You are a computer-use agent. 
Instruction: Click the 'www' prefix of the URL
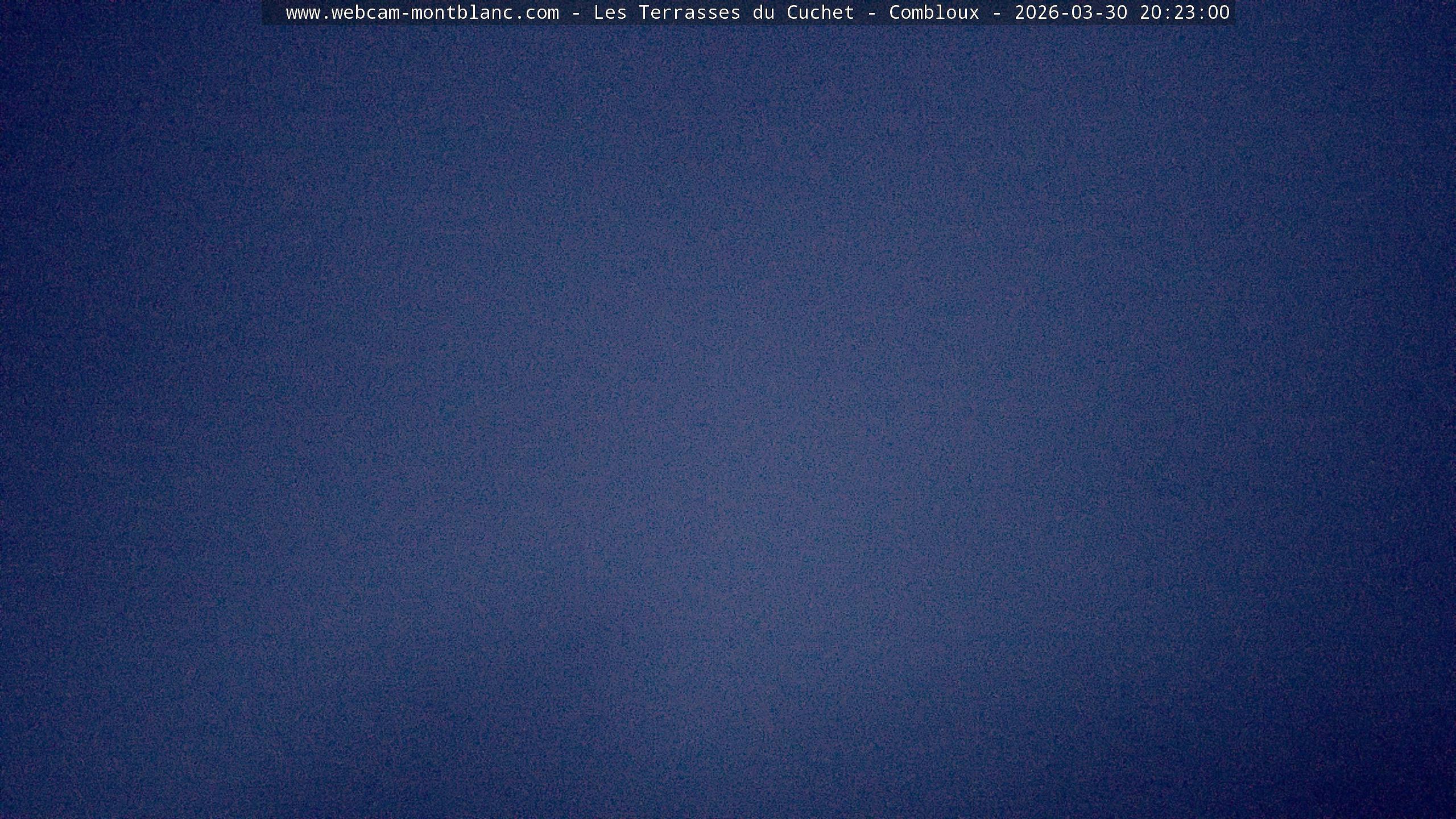click(x=303, y=13)
